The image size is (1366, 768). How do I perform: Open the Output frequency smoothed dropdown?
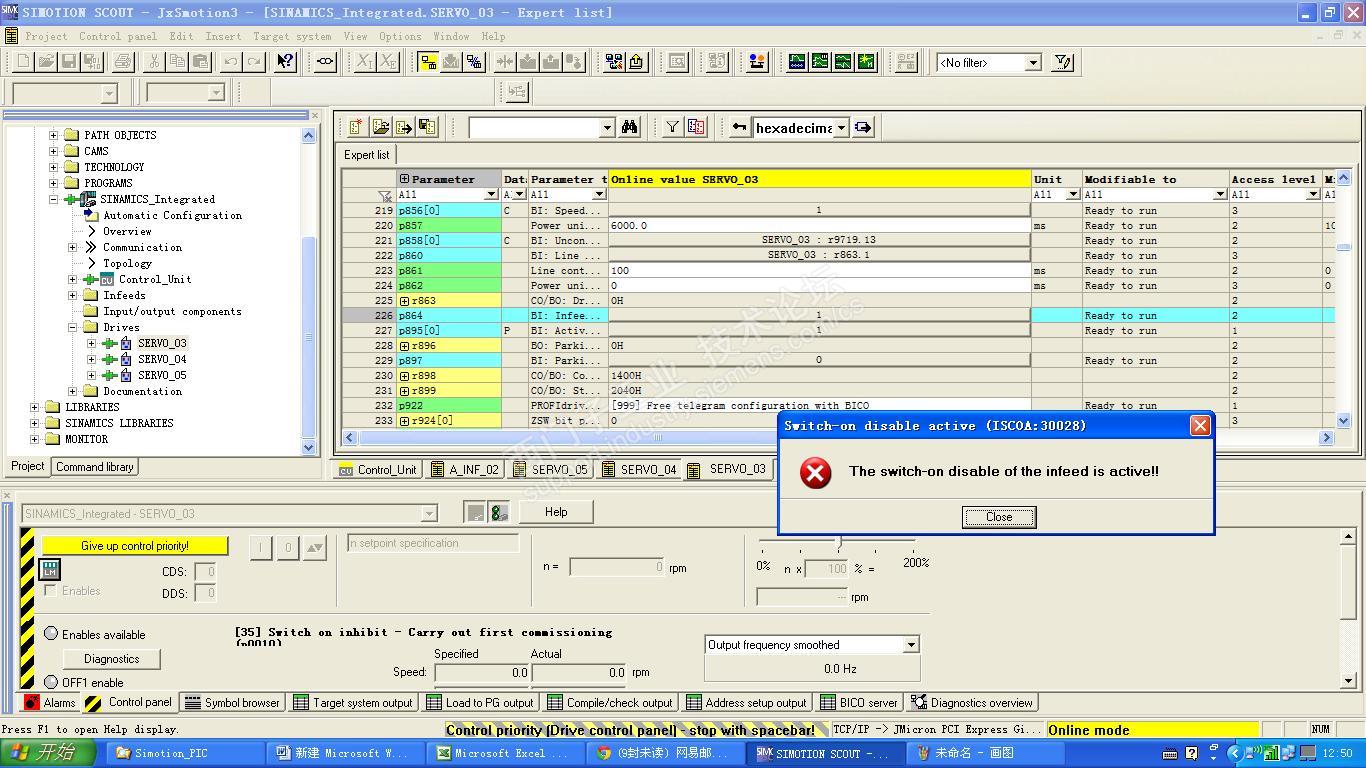pyautogui.click(x=910, y=645)
